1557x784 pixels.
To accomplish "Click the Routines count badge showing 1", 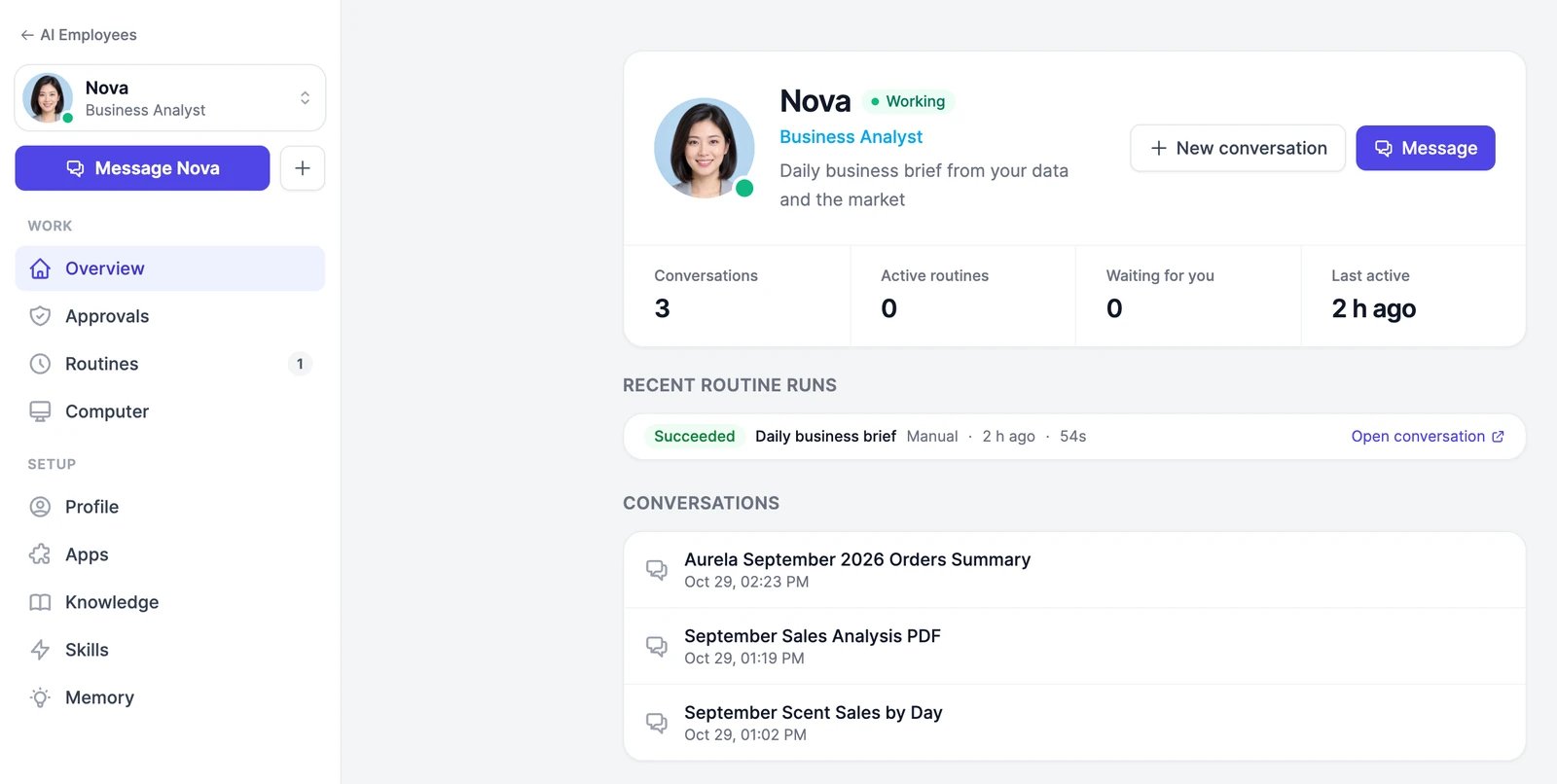I will point(300,364).
